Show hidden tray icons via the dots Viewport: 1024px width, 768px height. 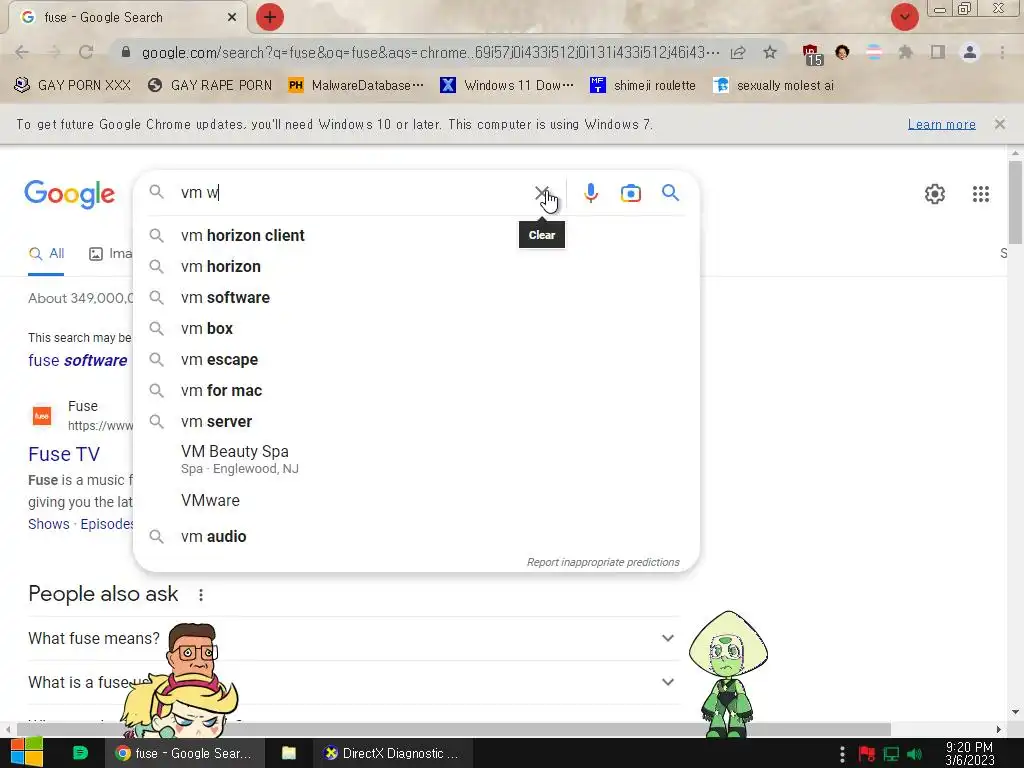coord(842,754)
